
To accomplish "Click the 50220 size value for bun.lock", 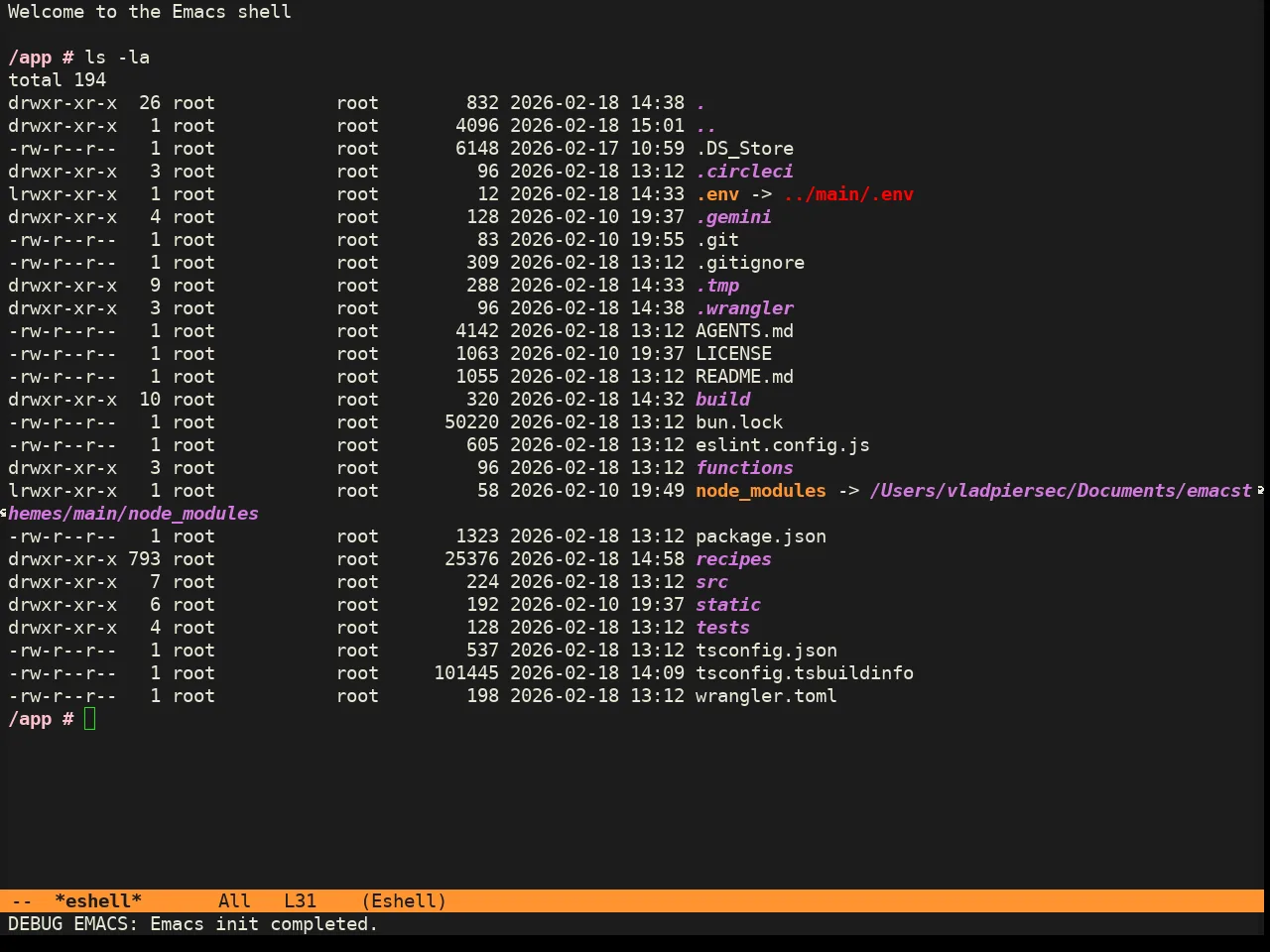I will 471,422.
